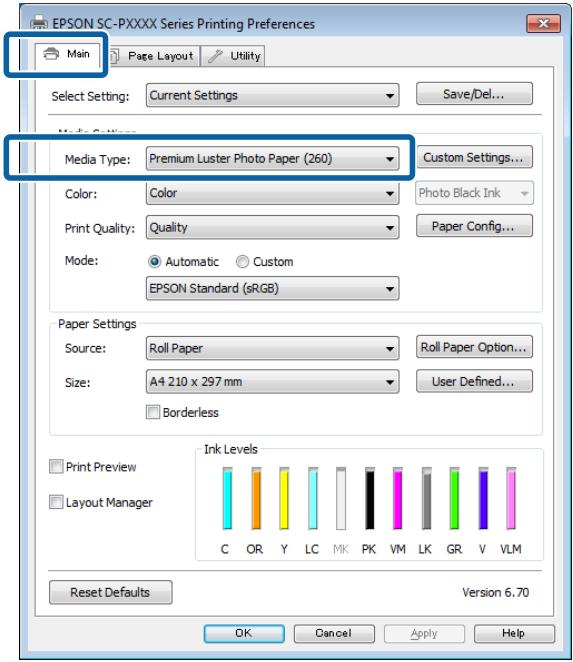Expand the Media Type dropdown
Screen dimensions: 573x662
point(272,159)
